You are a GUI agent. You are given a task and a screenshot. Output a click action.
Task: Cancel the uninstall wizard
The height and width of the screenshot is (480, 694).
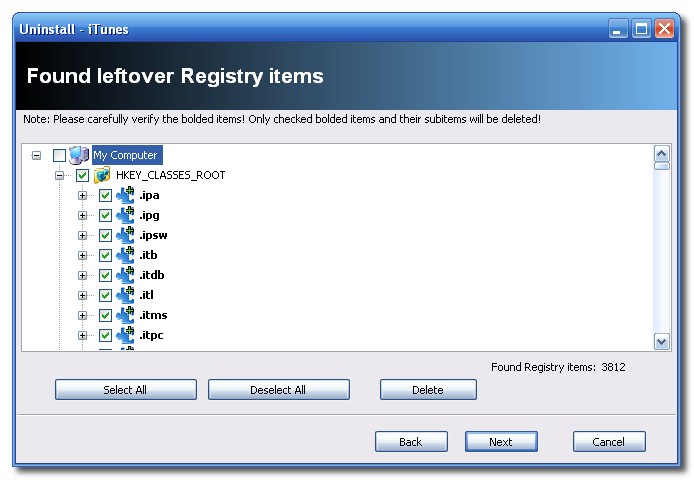609,441
